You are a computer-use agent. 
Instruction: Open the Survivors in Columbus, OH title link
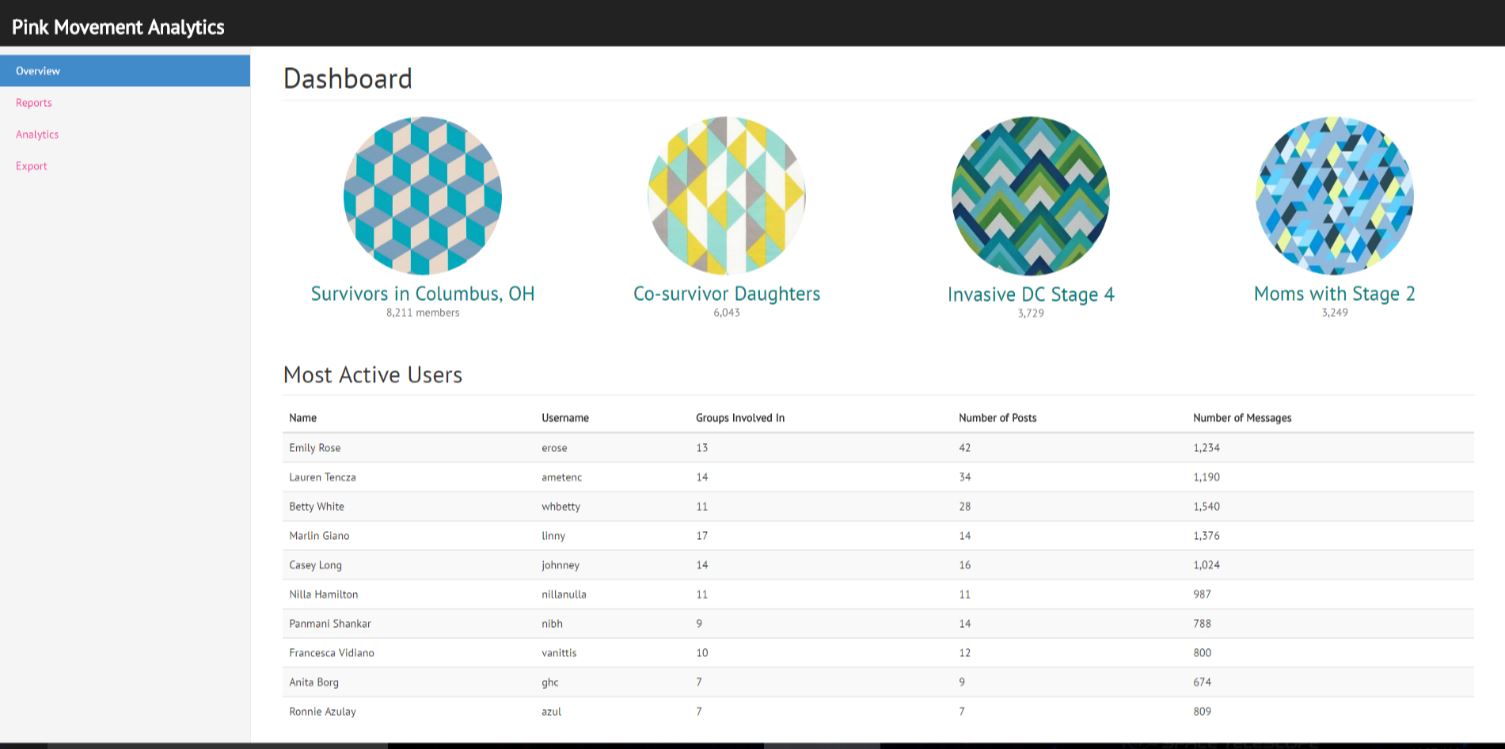click(422, 294)
